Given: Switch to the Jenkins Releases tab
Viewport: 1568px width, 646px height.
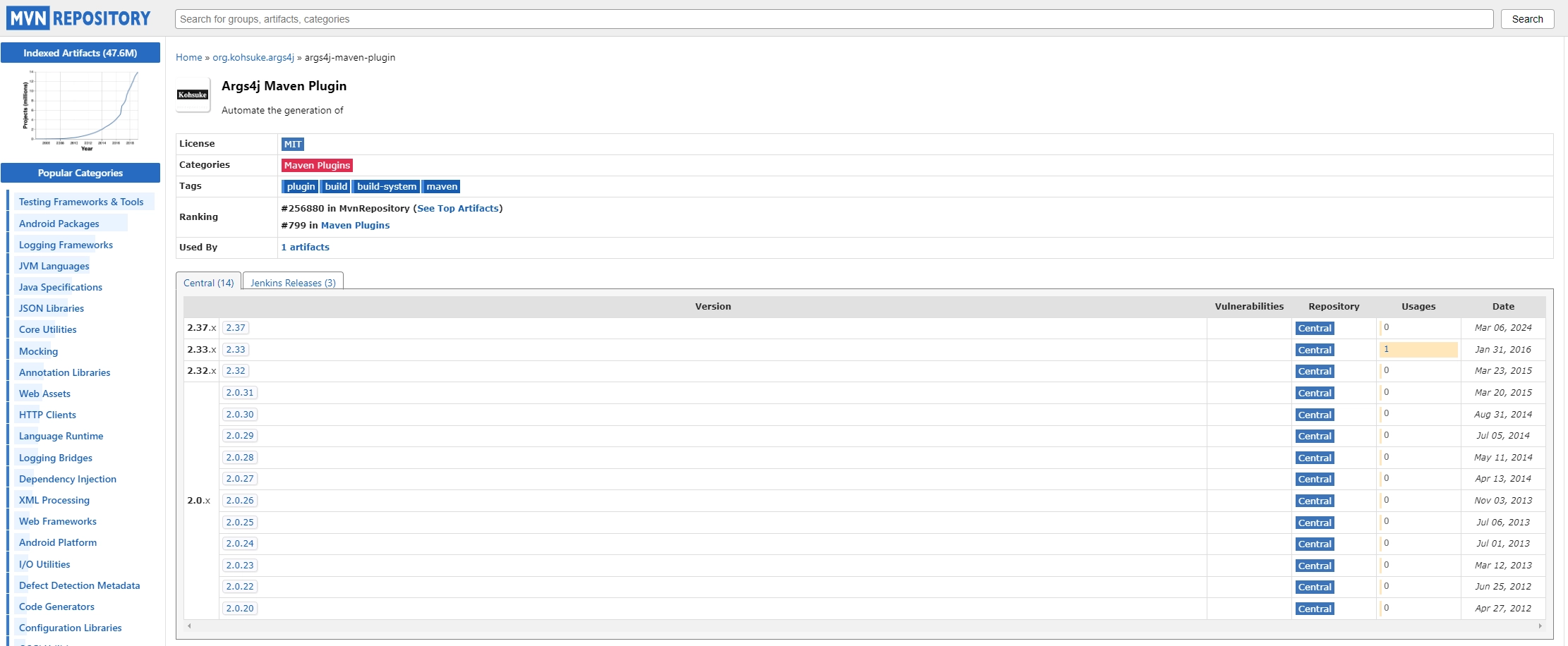Looking at the screenshot, I should 292,282.
